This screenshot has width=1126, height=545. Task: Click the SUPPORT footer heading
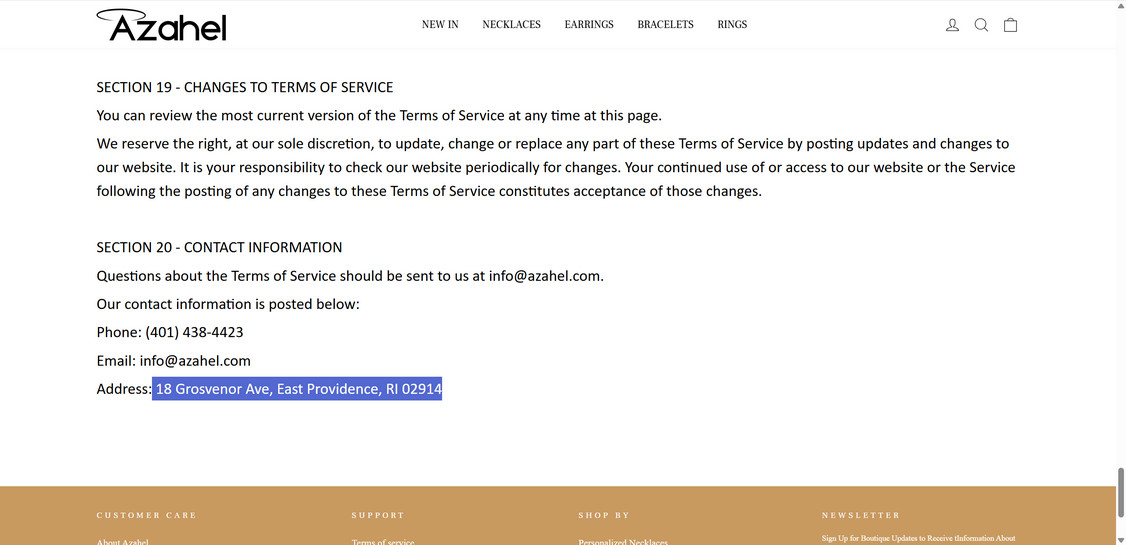378,516
